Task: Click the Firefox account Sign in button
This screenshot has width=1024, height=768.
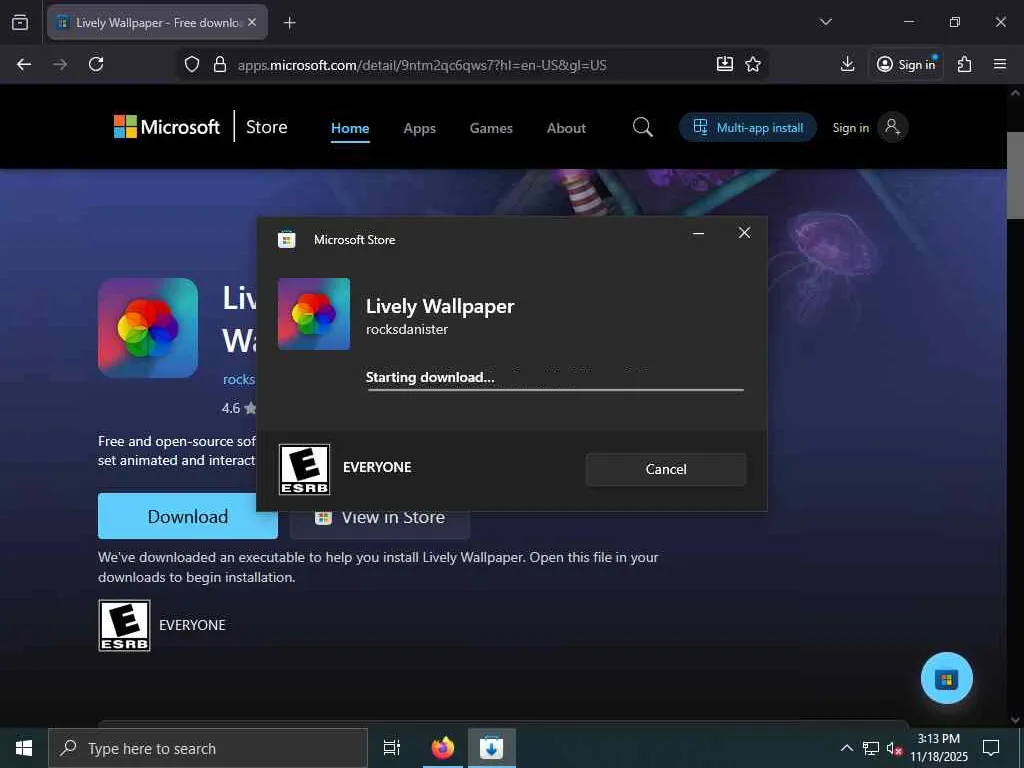Action: (x=906, y=64)
